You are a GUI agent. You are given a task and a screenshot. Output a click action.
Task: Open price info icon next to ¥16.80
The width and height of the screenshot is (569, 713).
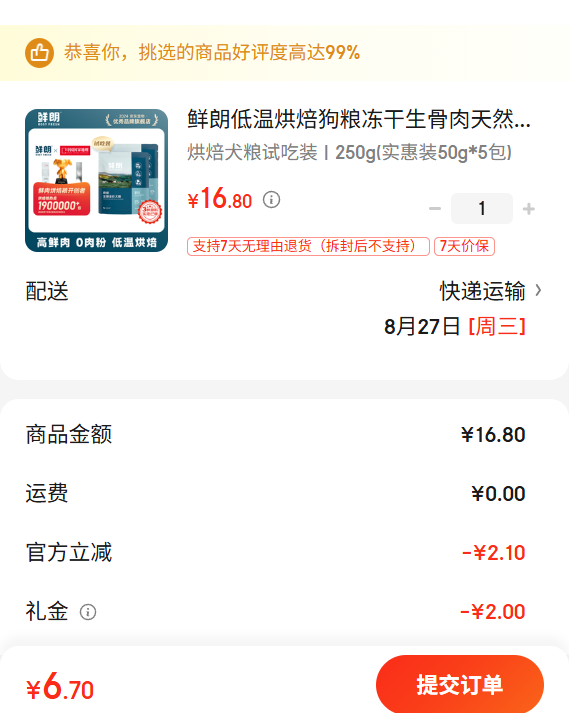tap(272, 200)
